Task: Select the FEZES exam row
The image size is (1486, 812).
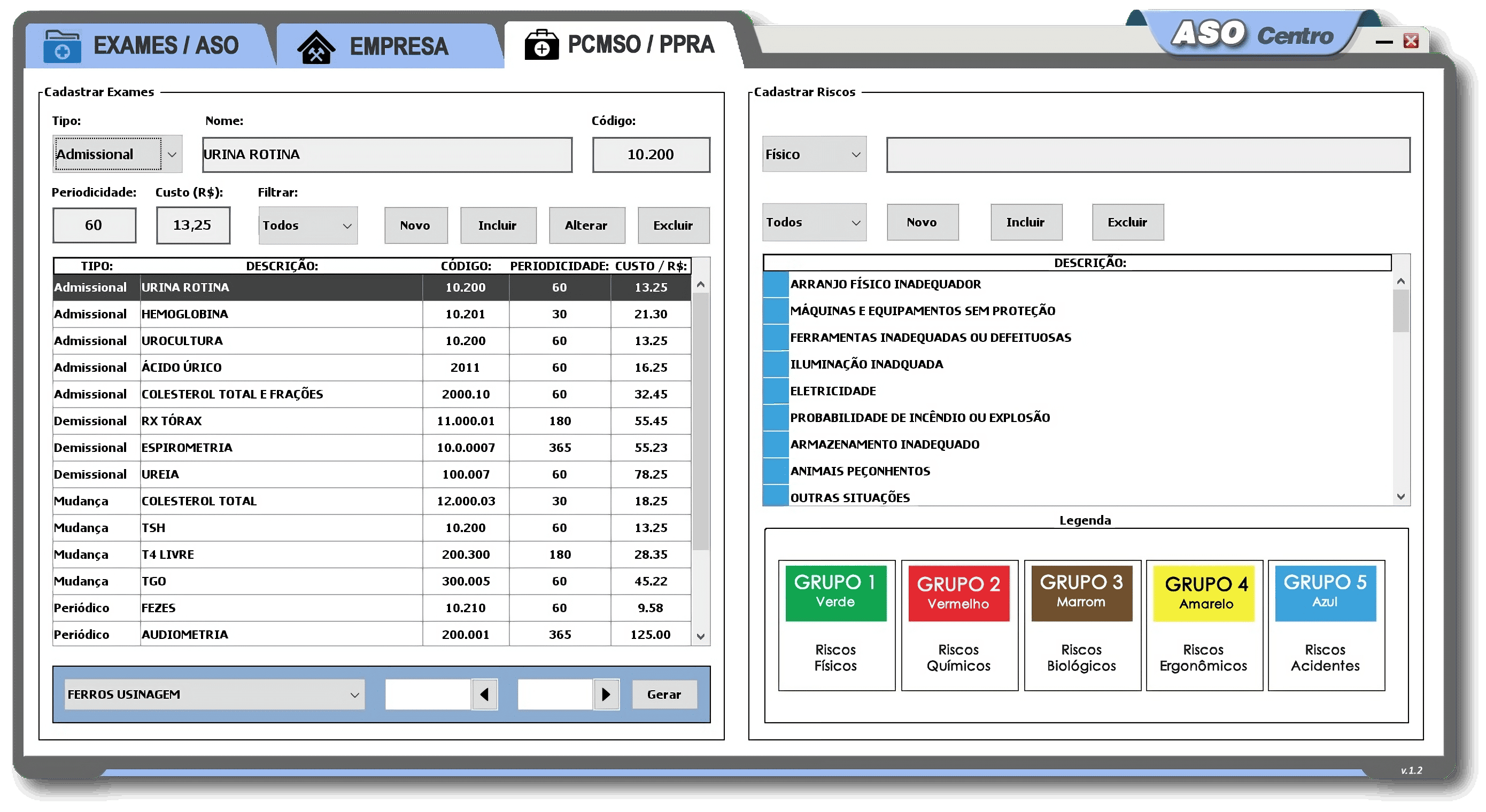Action: (x=372, y=608)
